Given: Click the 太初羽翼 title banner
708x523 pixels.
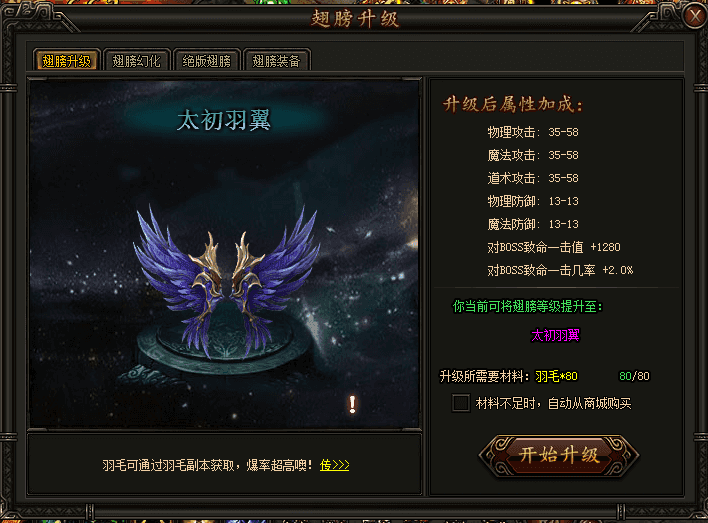Looking at the screenshot, I should point(224,120).
